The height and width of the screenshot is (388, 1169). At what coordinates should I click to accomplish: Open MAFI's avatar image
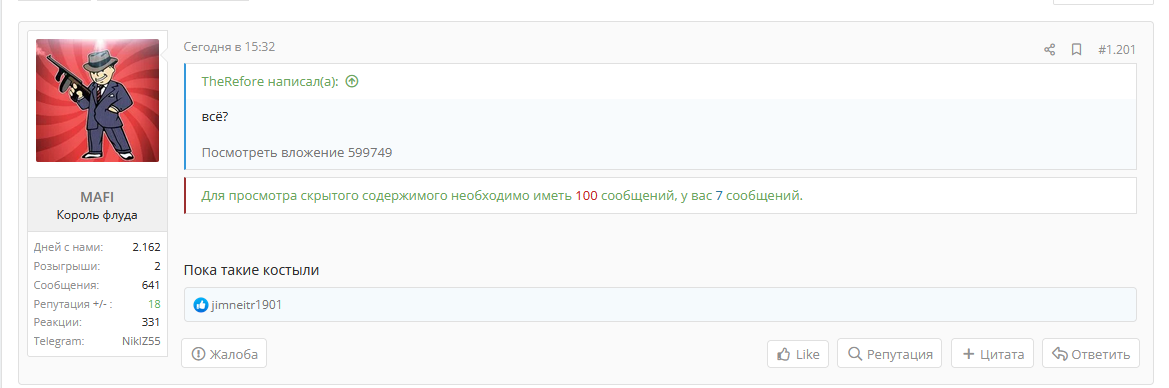tap(98, 101)
